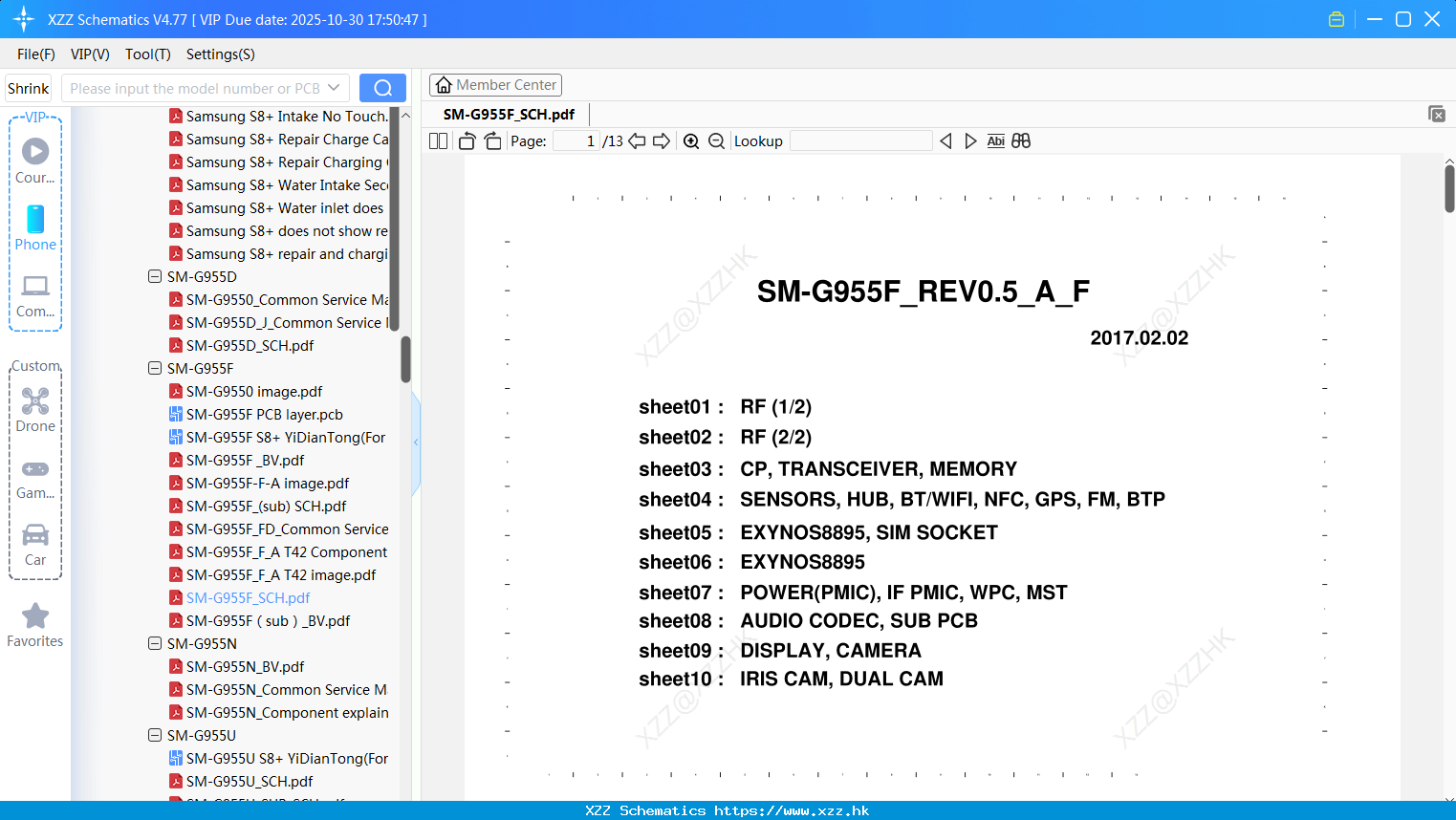Collapse side panel with splitter handle

click(x=416, y=442)
